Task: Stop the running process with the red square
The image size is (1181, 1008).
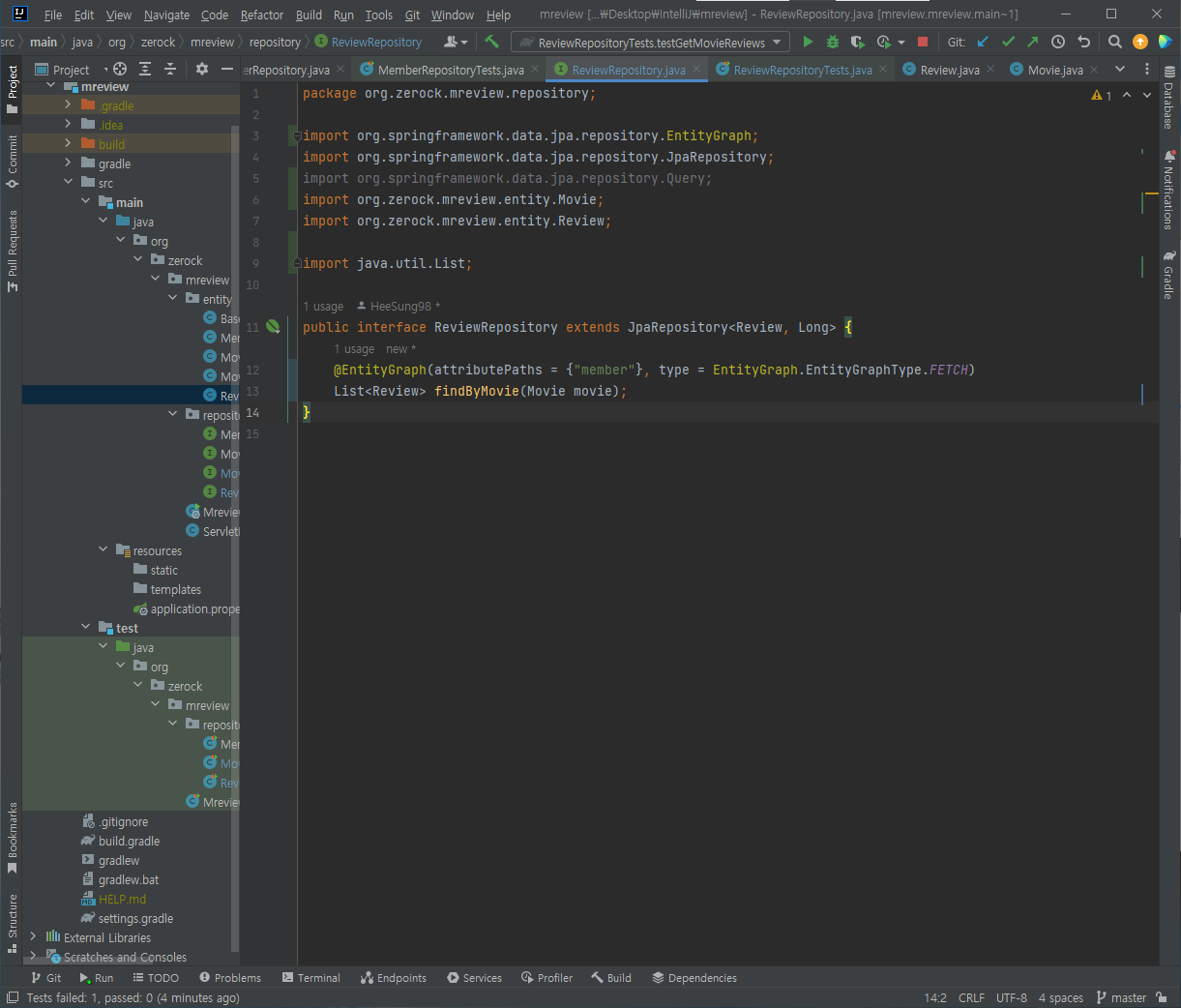Action: [x=923, y=42]
